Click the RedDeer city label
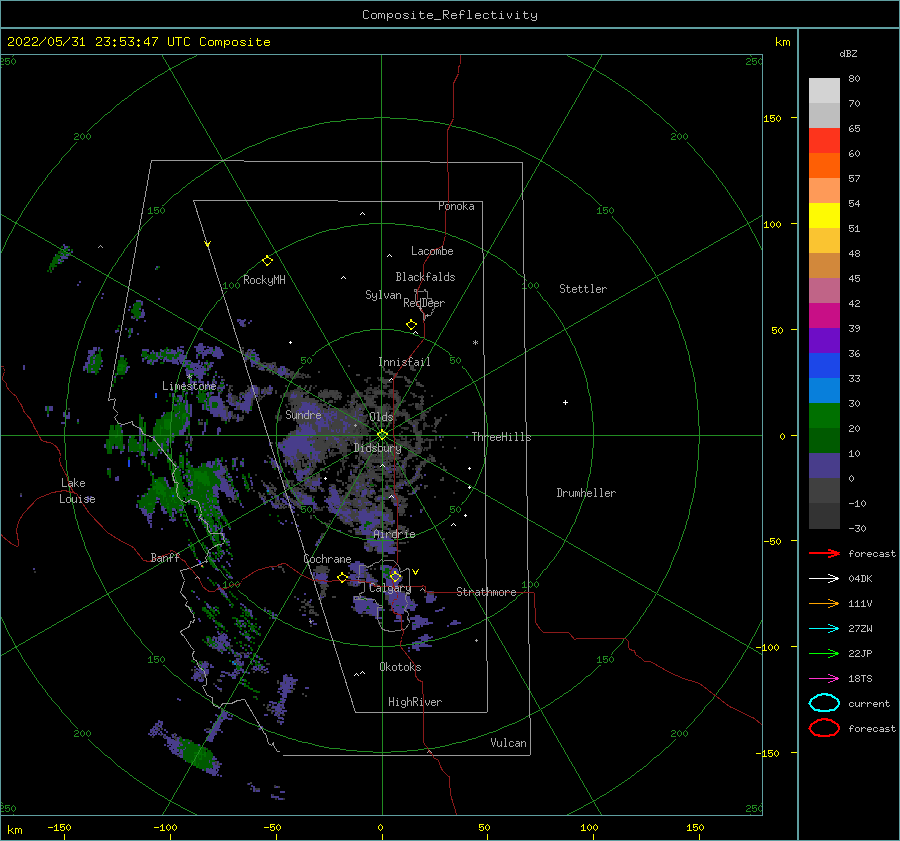 424,303
